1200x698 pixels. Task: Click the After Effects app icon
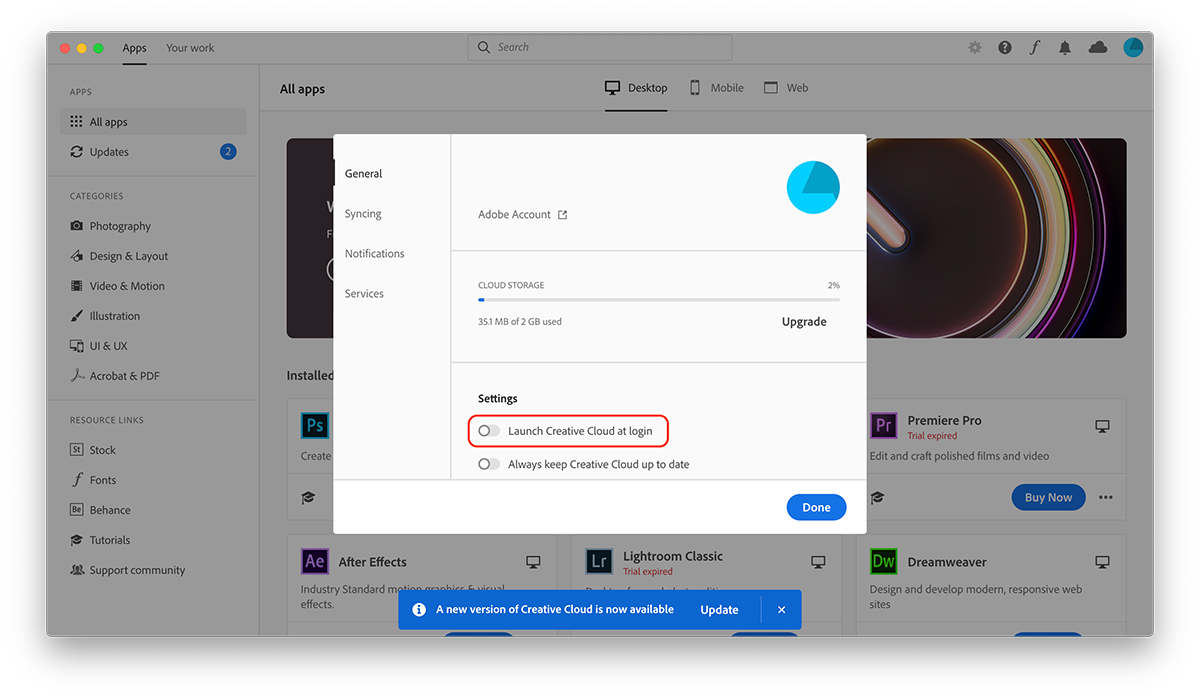[x=315, y=561]
